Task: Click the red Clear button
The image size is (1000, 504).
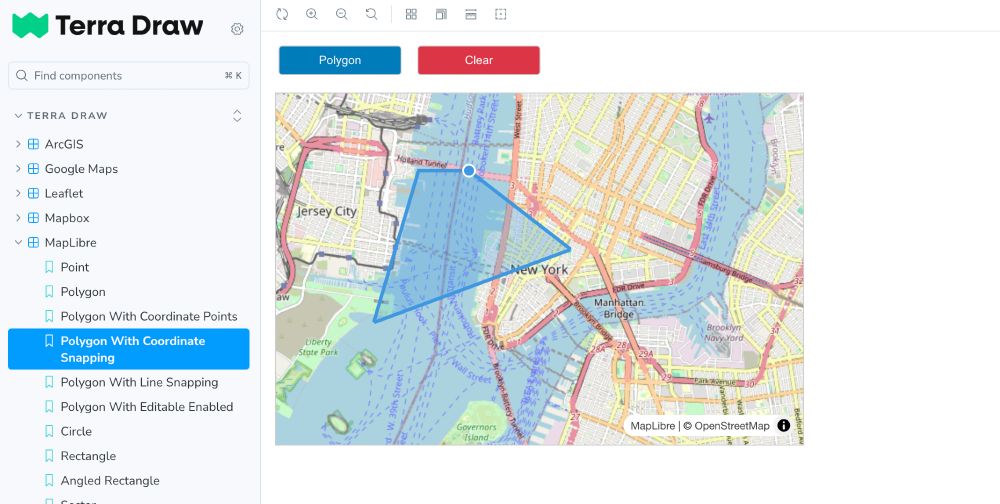Action: point(479,60)
